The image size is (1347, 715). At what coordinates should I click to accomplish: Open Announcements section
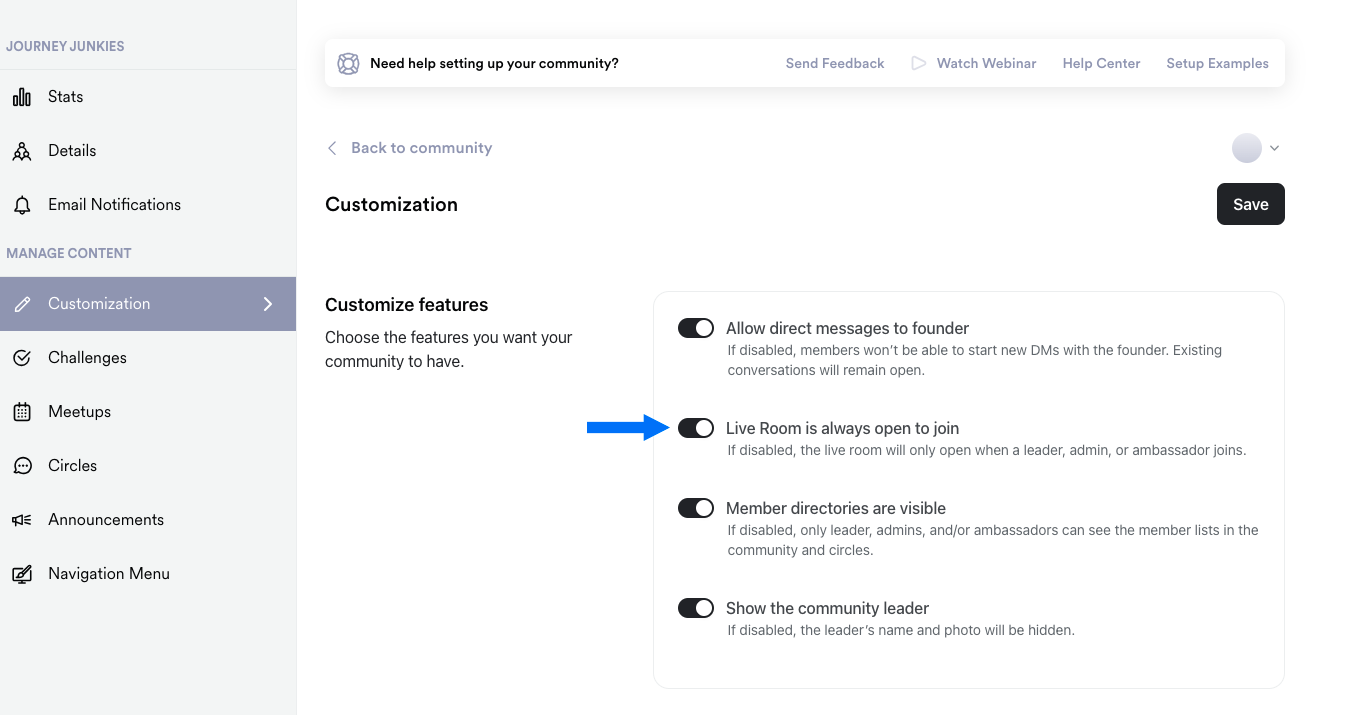coord(148,520)
